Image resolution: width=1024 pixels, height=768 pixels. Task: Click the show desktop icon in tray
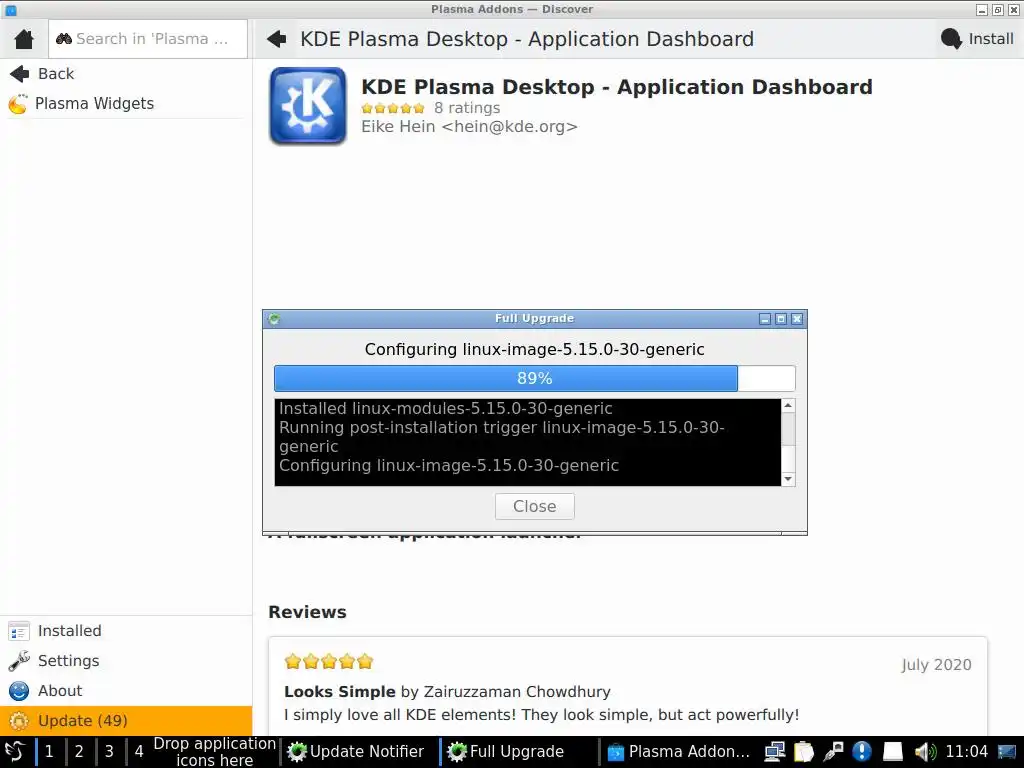click(1007, 752)
